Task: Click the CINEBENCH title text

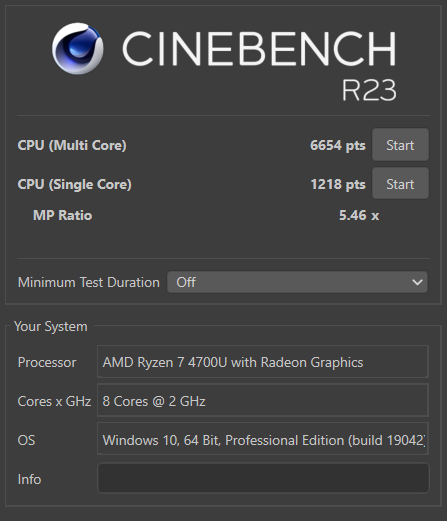Action: 259,49
